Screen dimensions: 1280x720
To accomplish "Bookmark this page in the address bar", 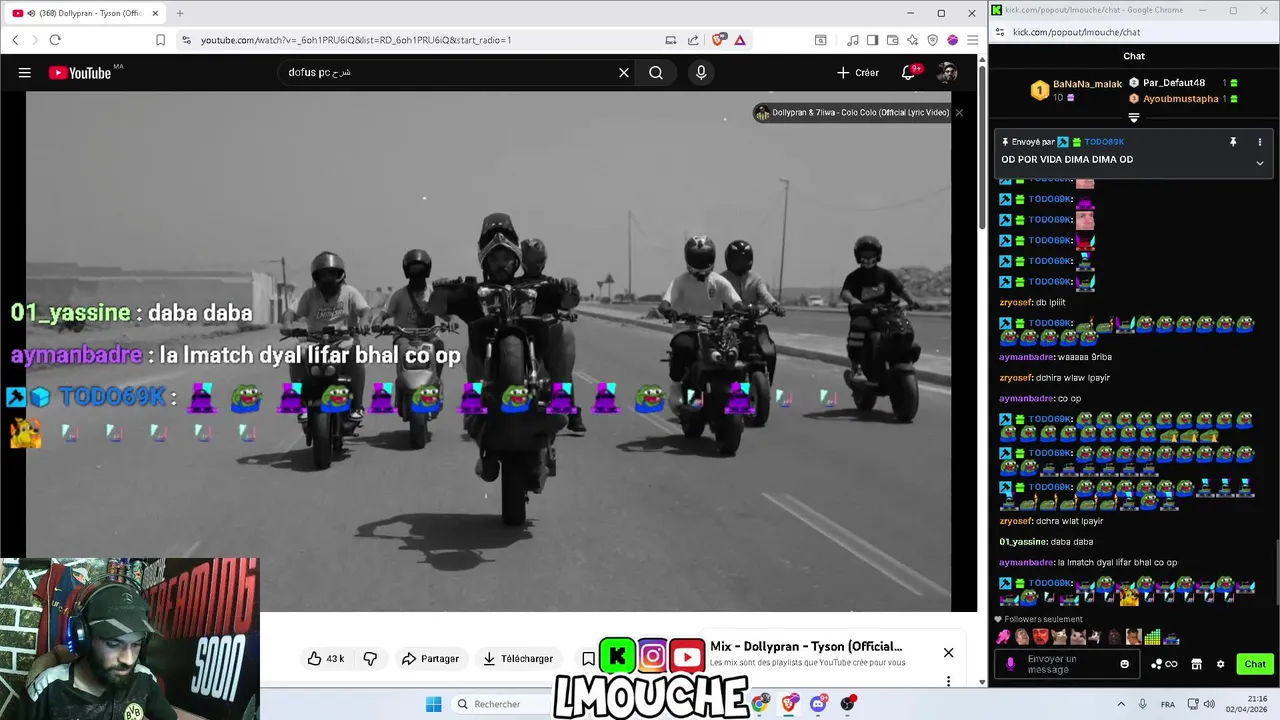I will click(x=160, y=40).
